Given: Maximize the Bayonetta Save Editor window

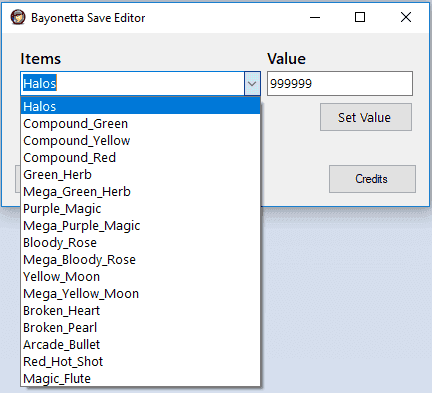Looking at the screenshot, I should click(x=360, y=17).
